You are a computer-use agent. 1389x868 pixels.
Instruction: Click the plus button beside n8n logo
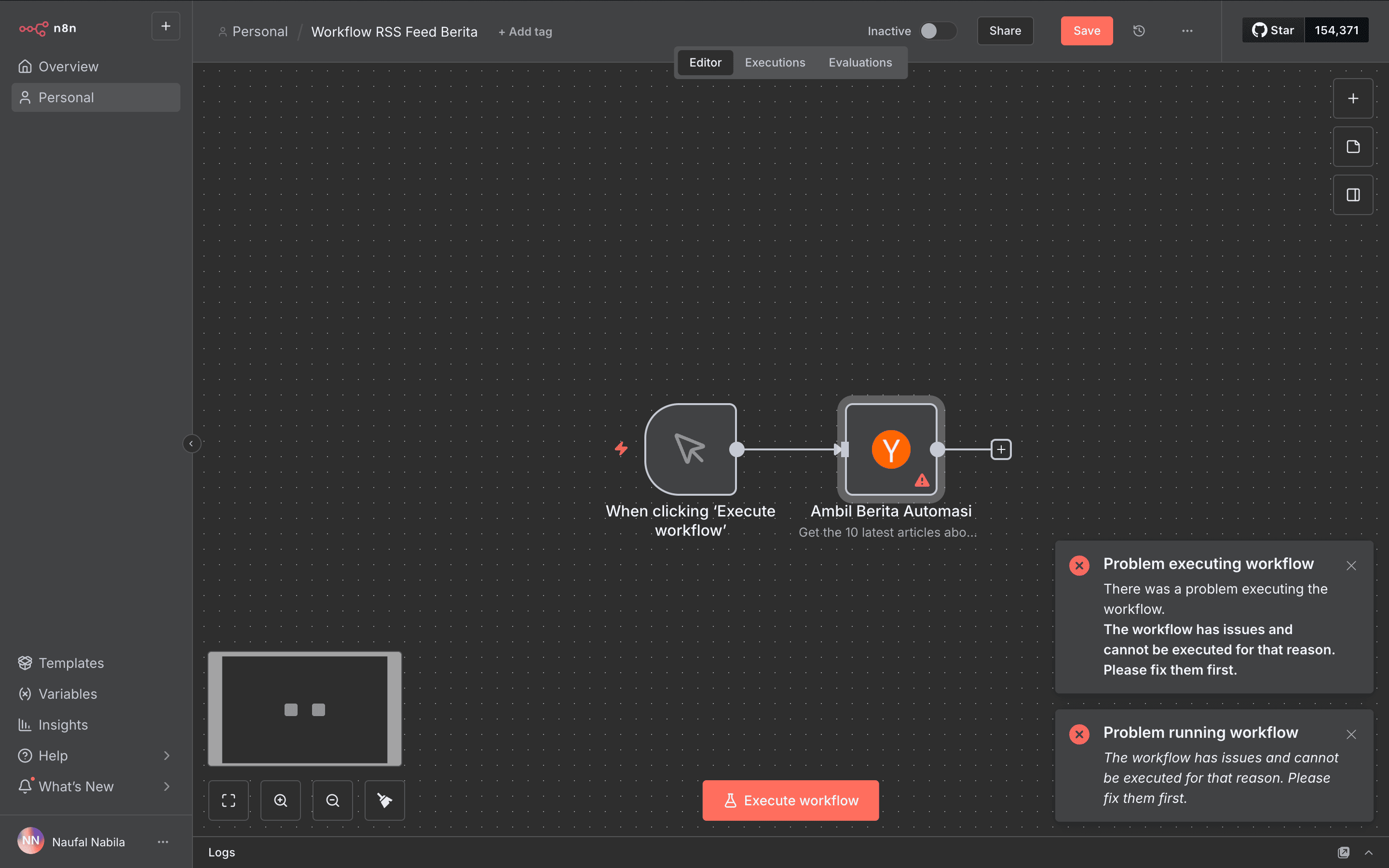[166, 27]
